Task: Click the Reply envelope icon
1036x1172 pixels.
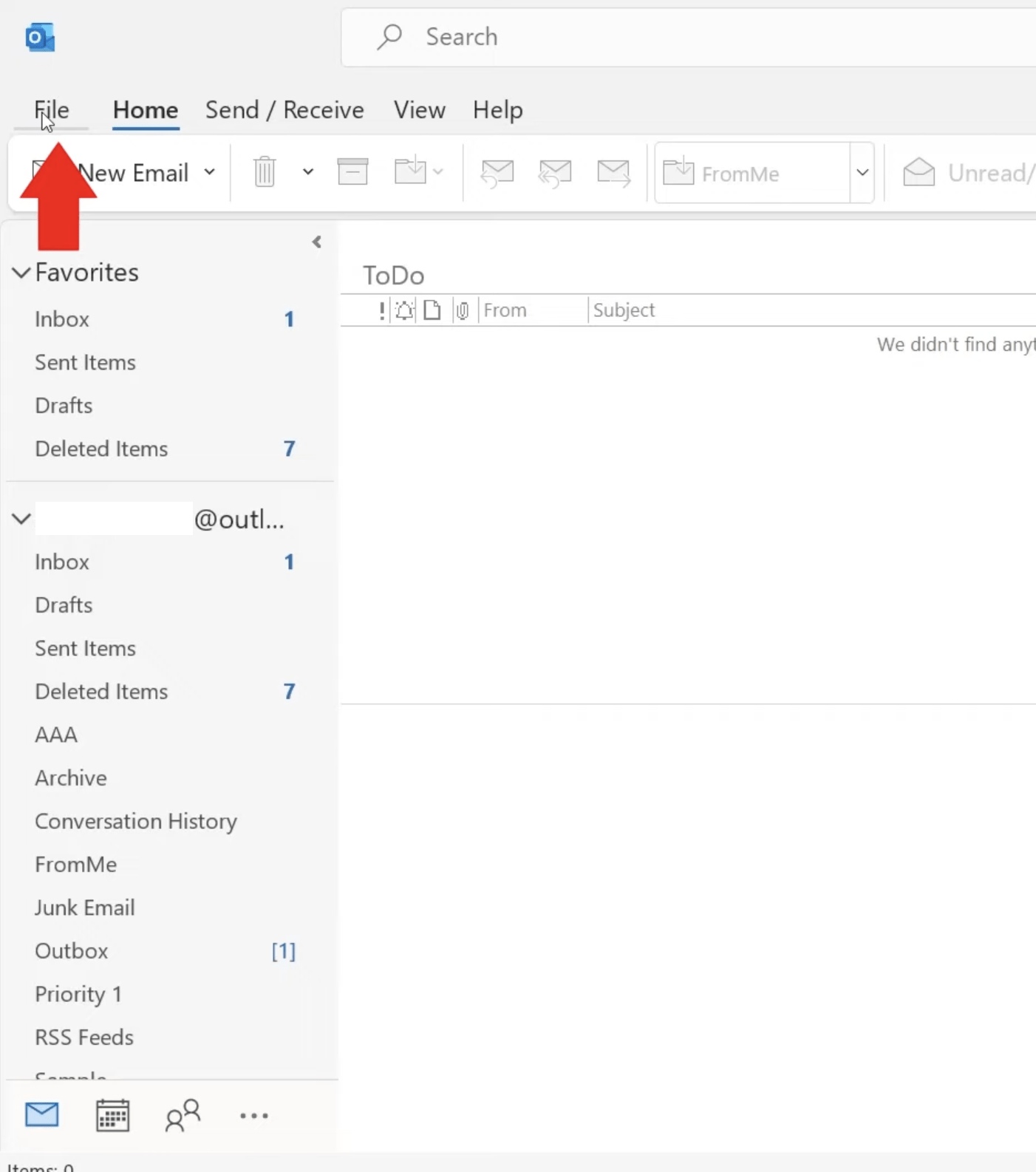Action: (497, 172)
